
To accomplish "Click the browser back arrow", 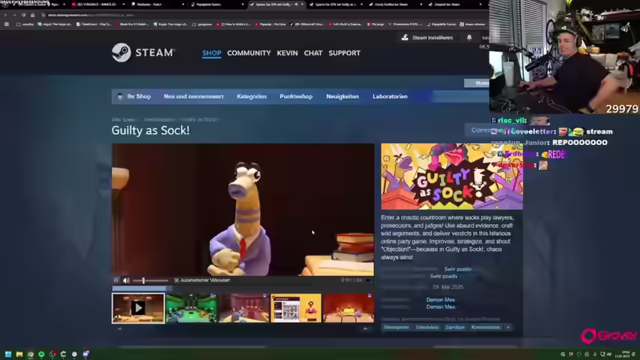I will (x=5, y=15).
